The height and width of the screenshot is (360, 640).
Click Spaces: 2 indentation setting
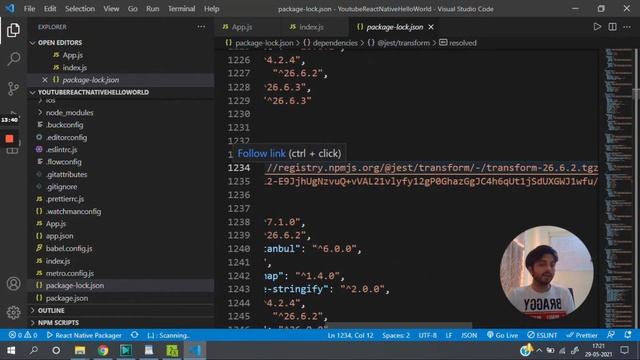[396, 335]
